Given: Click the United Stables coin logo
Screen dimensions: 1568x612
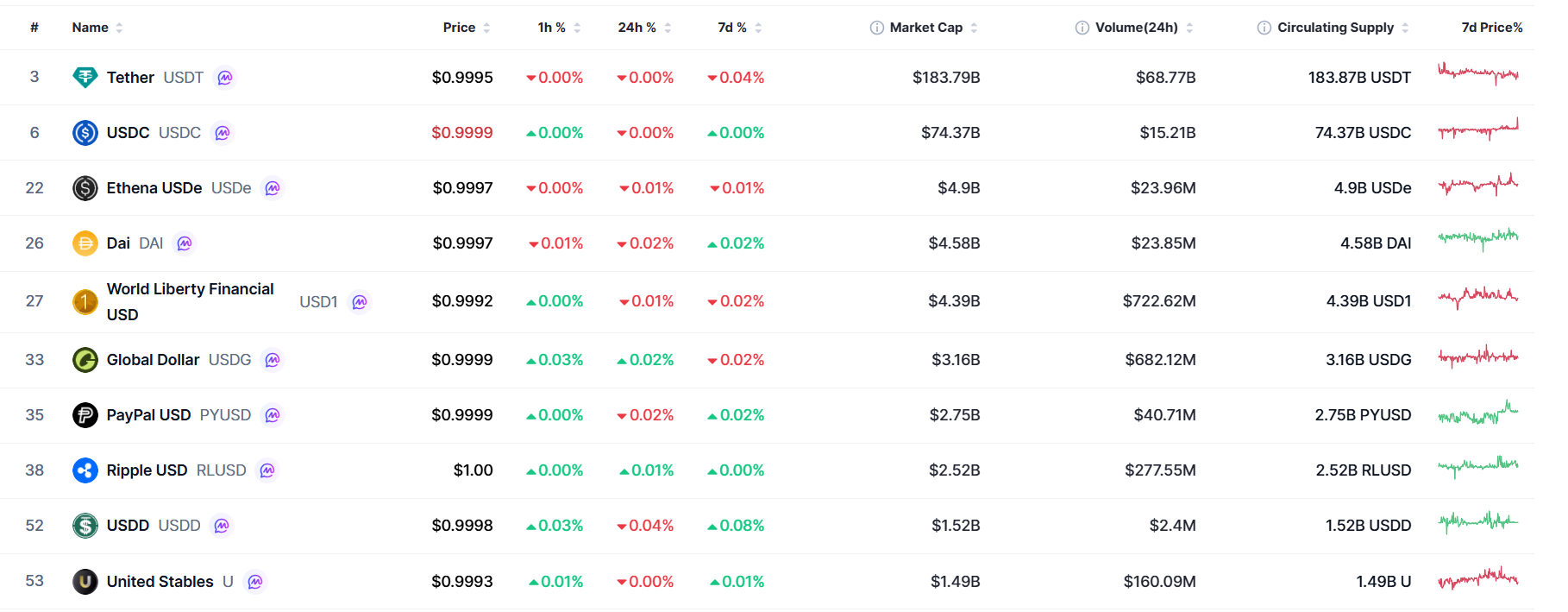Looking at the screenshot, I should coord(85,582).
